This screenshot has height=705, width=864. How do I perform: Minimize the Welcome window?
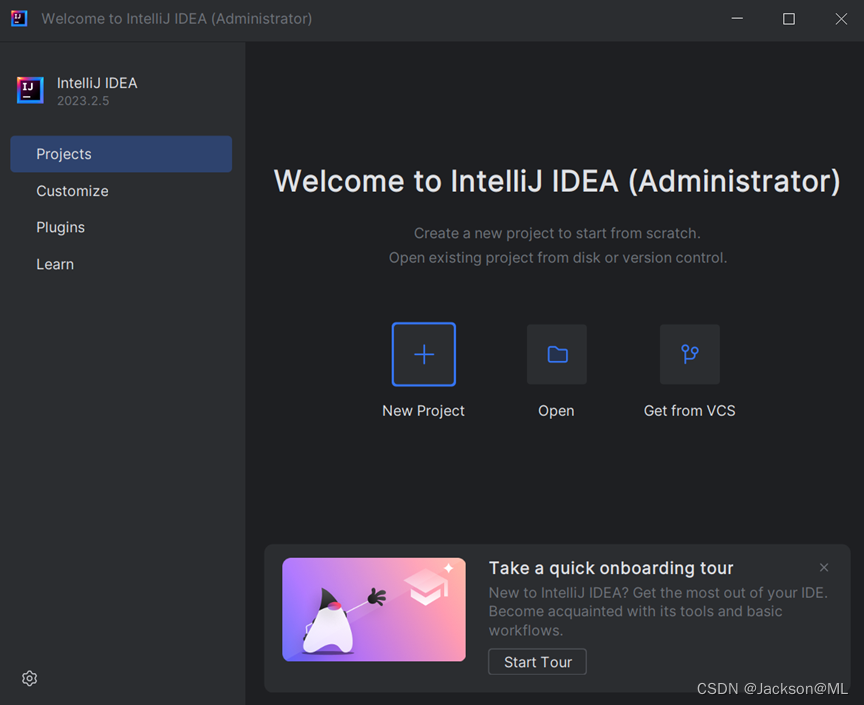[737, 19]
